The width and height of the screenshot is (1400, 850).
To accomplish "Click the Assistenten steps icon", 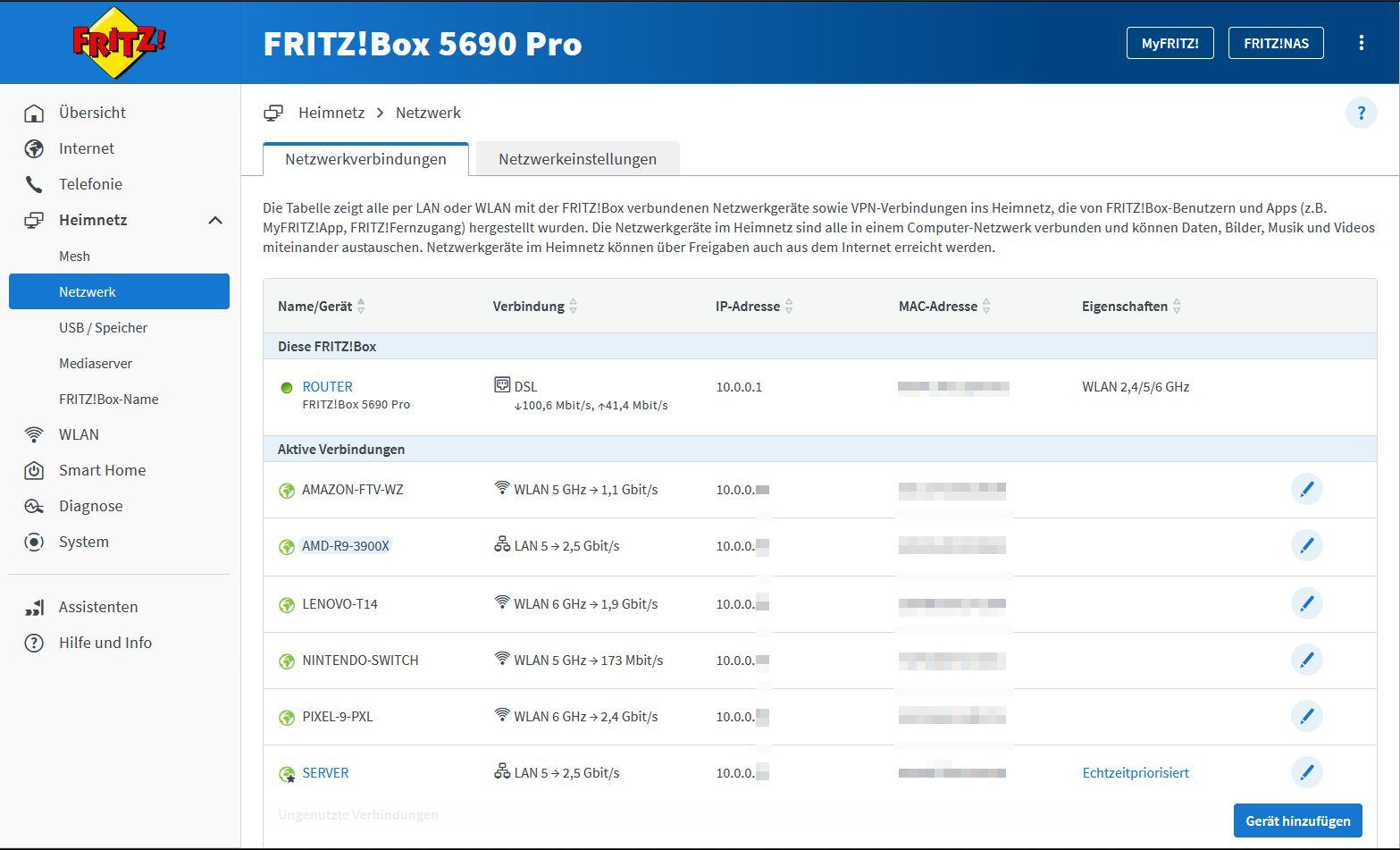I will [x=34, y=607].
